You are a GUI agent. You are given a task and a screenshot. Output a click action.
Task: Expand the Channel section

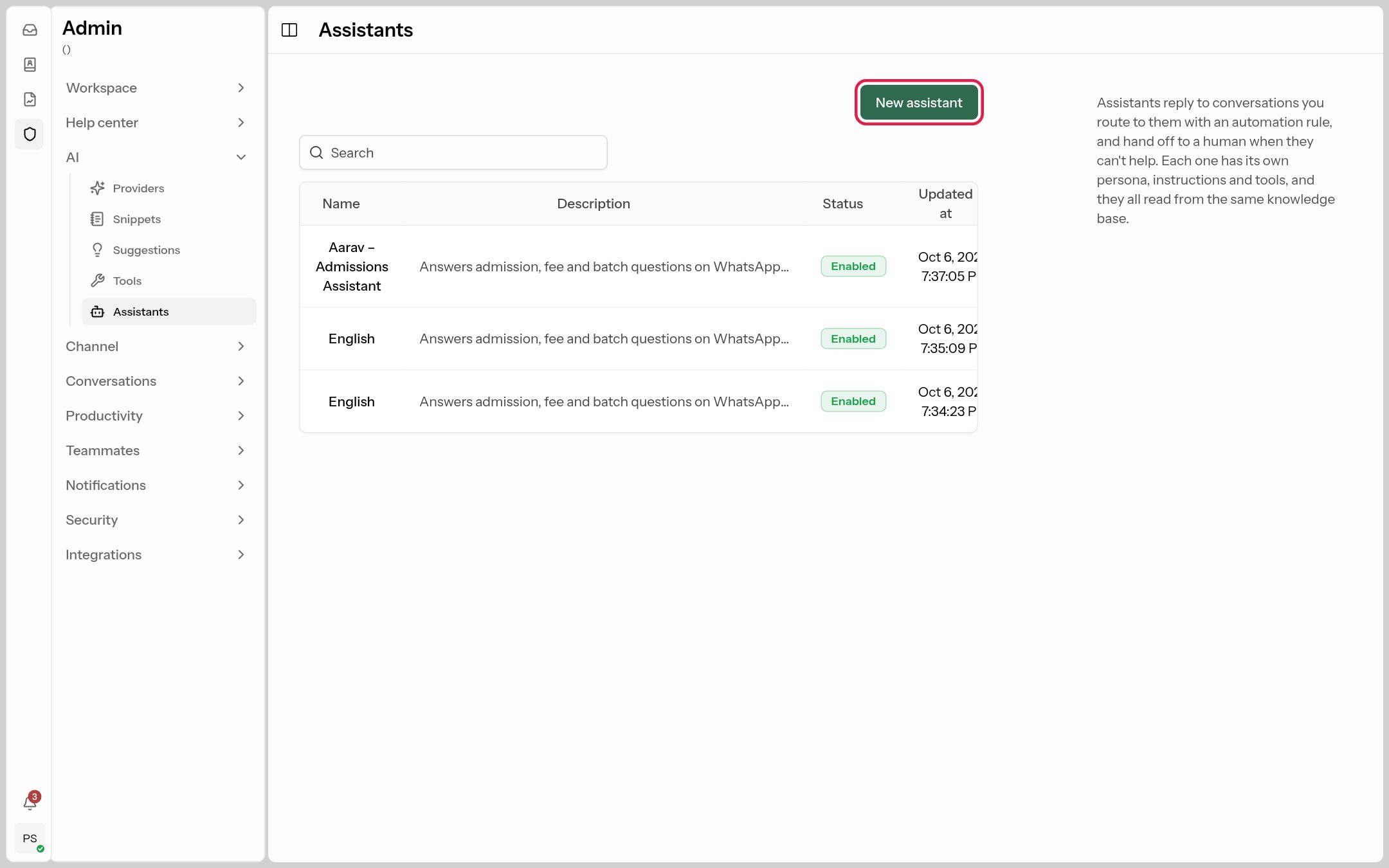pos(156,346)
